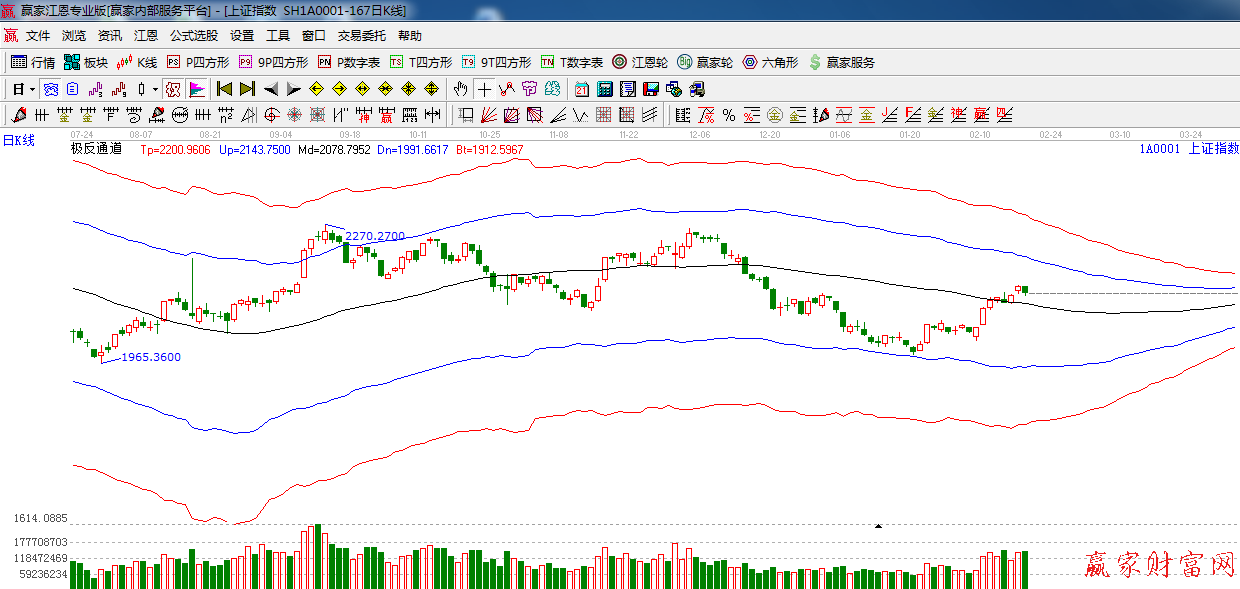Toggle the red 权 adjustment button
Image resolution: width=1240 pixels, height=589 pixels.
[173, 89]
